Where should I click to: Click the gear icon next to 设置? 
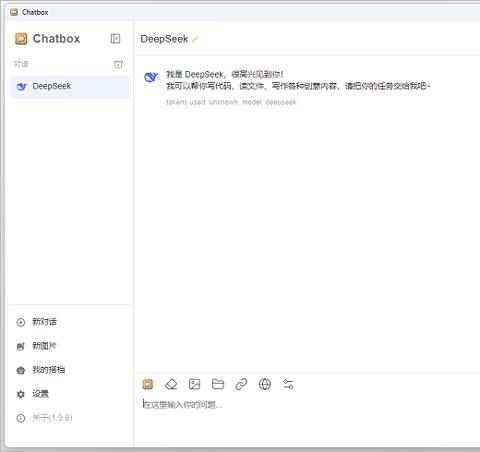21,394
